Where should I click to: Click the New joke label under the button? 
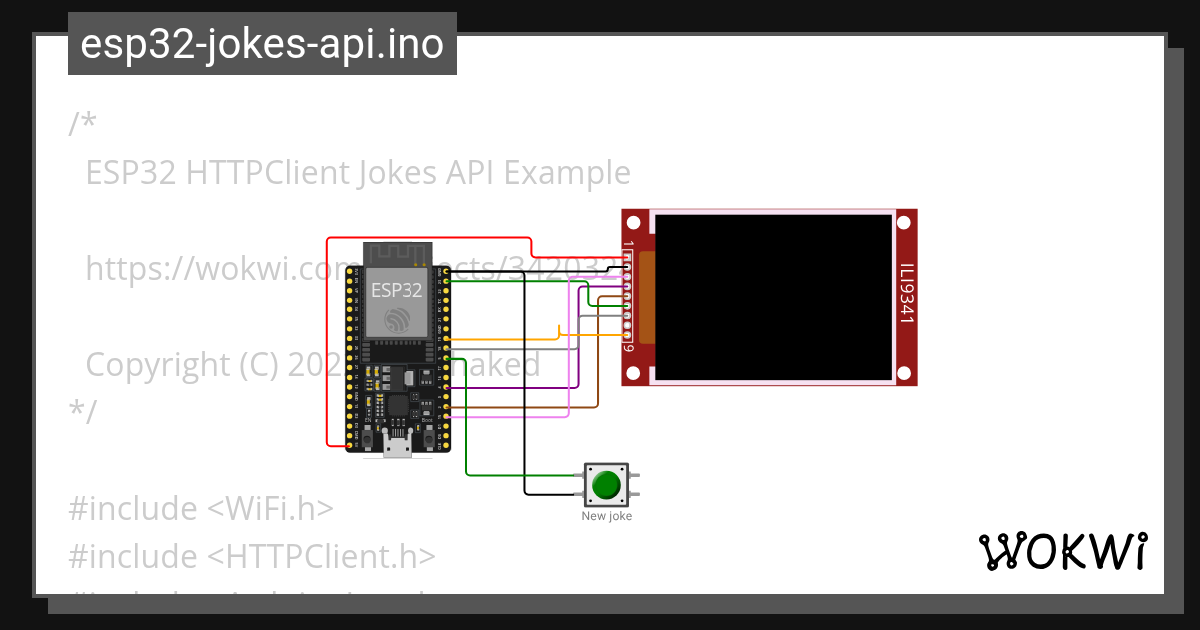click(x=606, y=516)
